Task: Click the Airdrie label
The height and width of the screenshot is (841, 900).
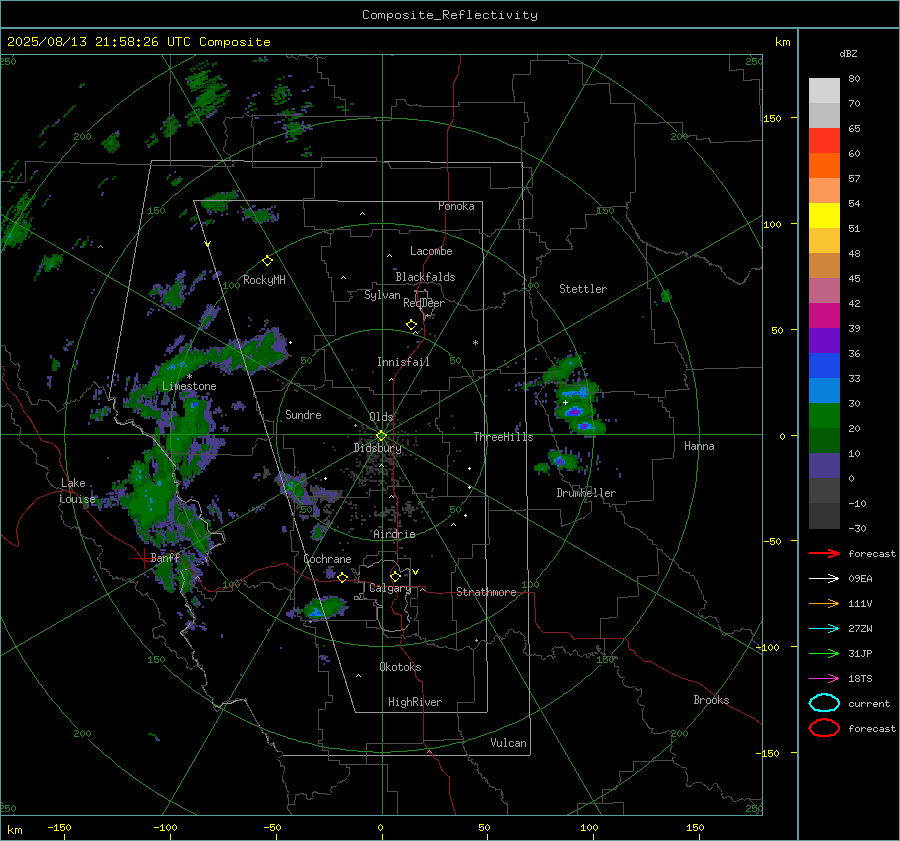Action: pyautogui.click(x=394, y=534)
